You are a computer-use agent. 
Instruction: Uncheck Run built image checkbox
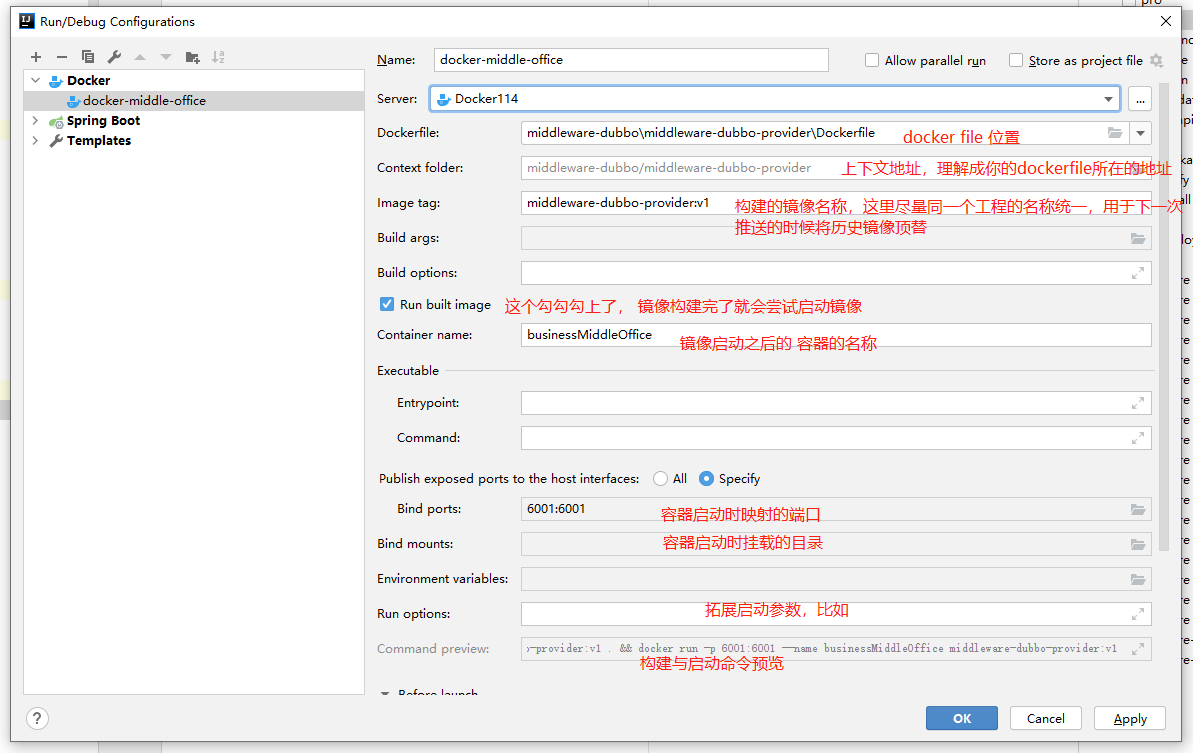click(x=387, y=304)
